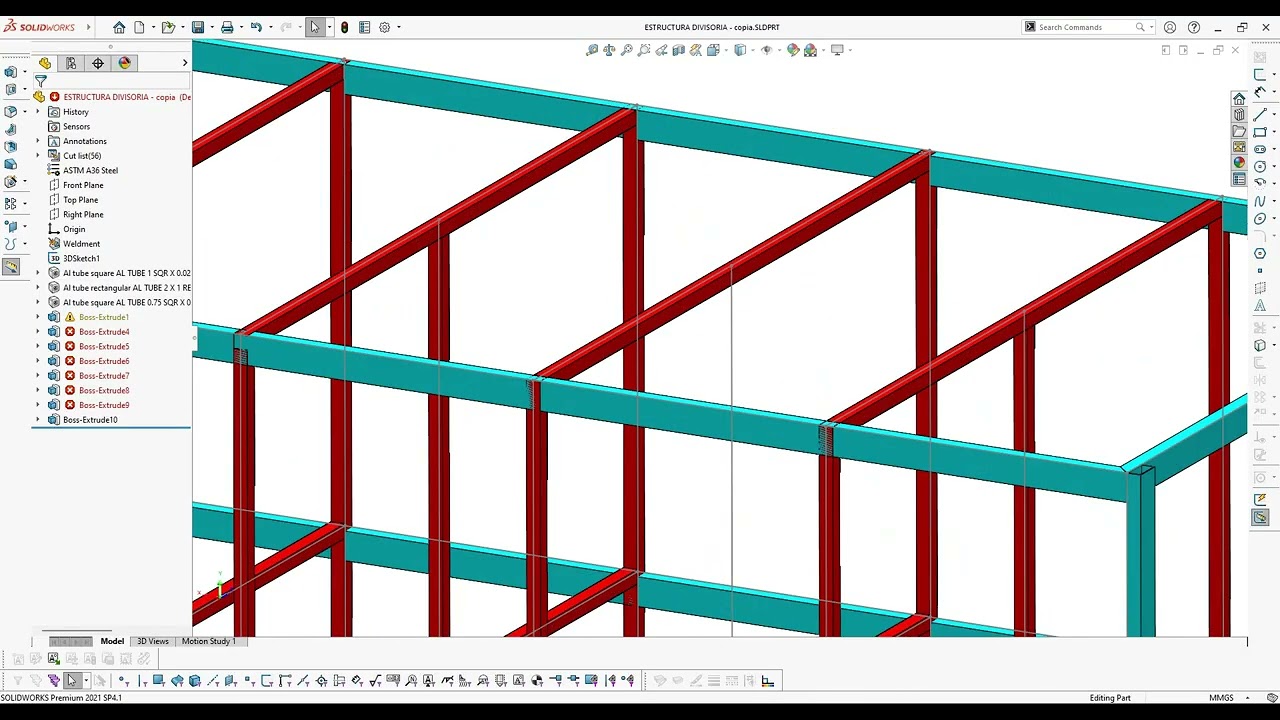Viewport: 1280px width, 720px height.
Task: Switch to the 3D Views tab
Action: pos(153,641)
